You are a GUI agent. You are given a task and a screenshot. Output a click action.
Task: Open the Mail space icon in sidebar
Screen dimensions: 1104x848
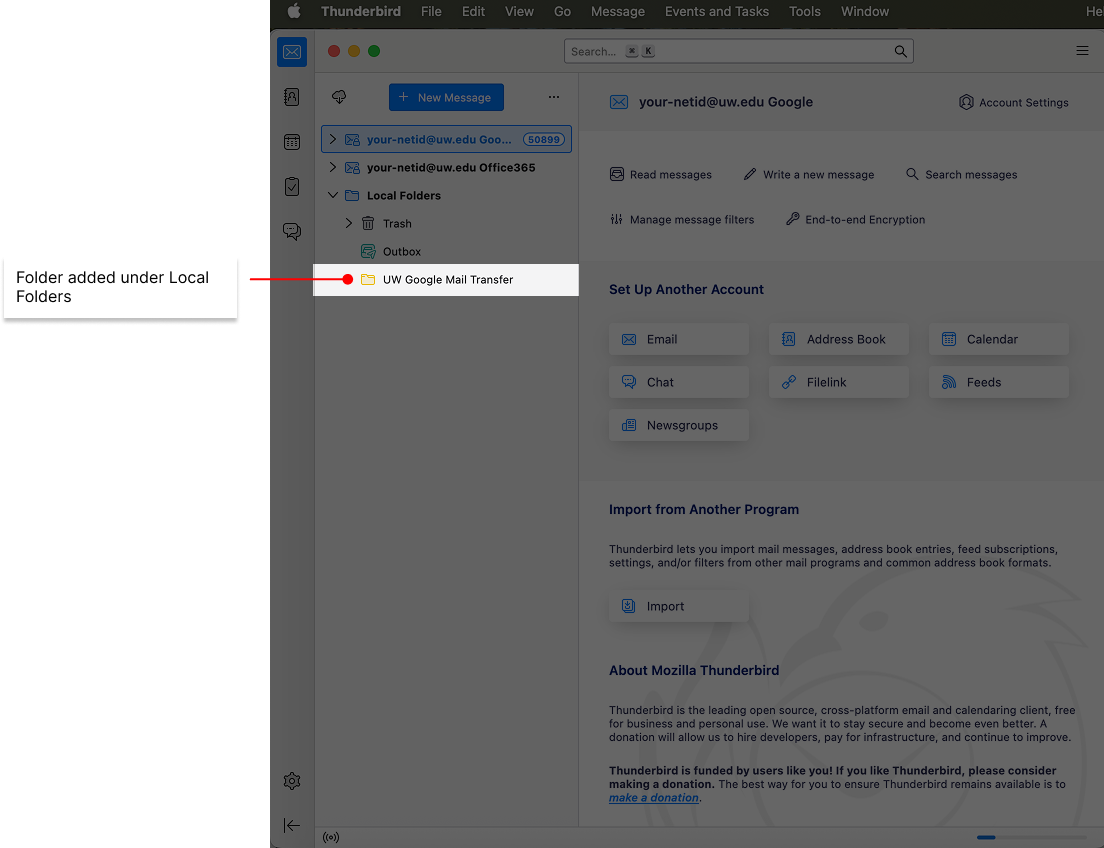click(292, 52)
